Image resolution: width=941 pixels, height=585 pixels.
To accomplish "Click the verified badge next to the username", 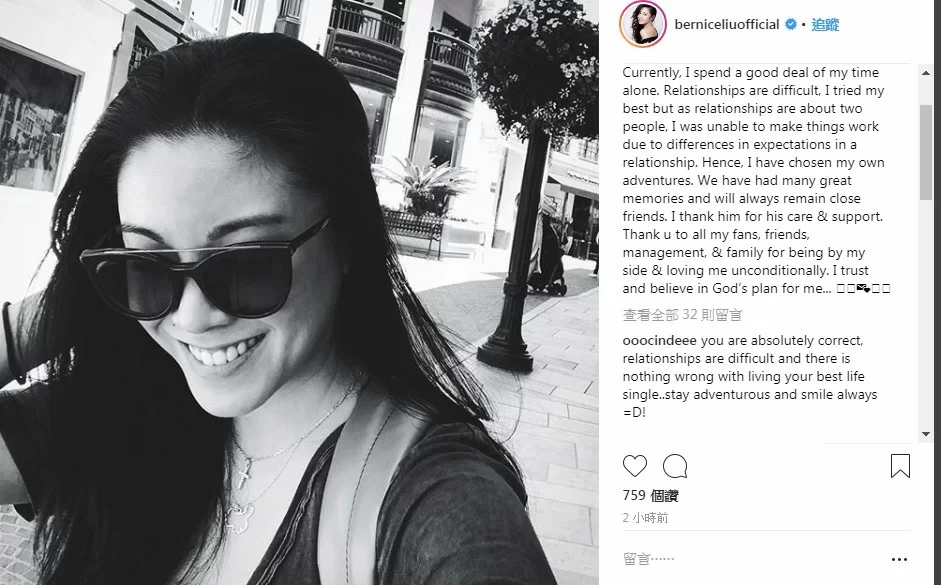I will tap(790, 25).
